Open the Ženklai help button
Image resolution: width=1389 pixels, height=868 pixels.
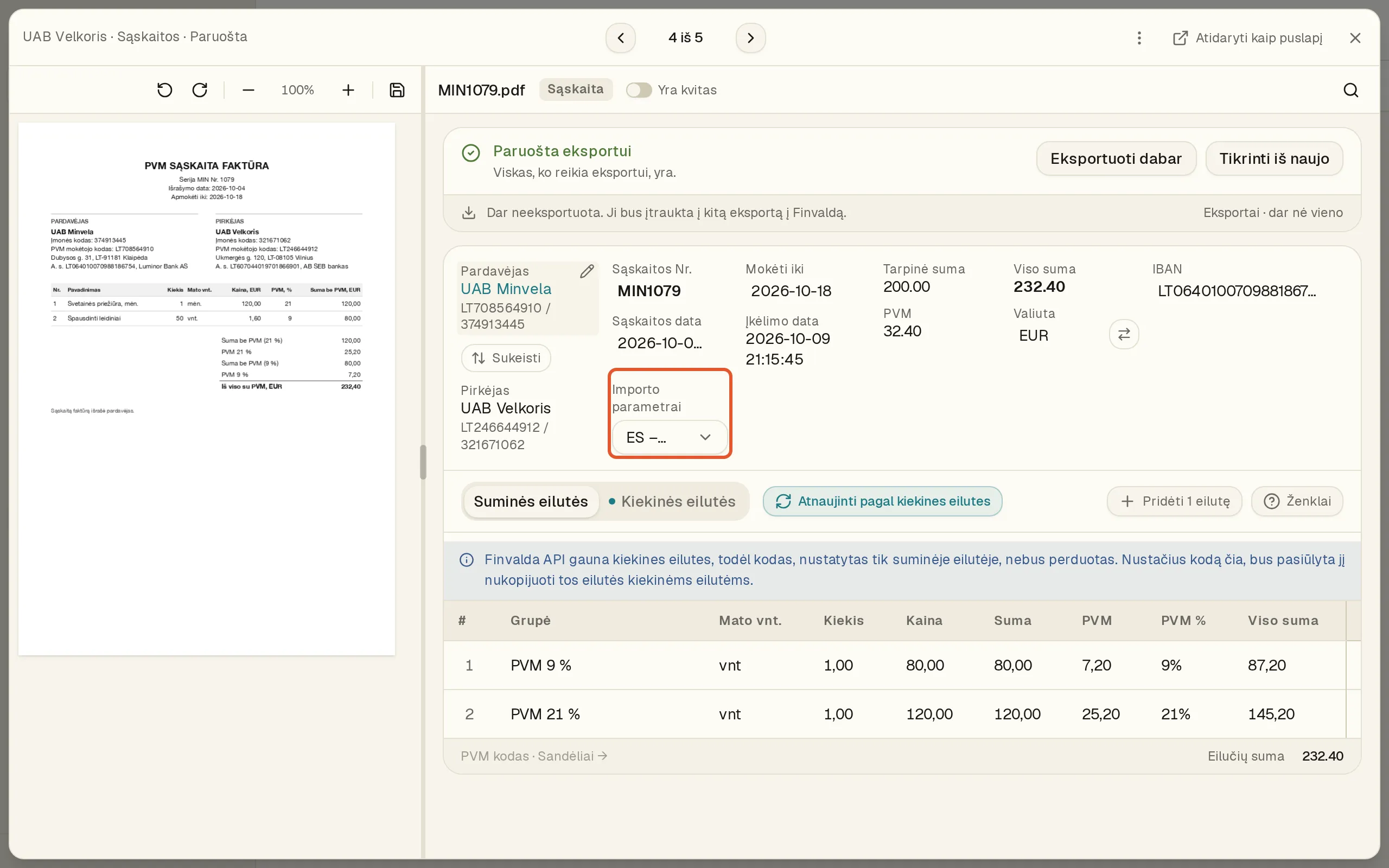(1297, 501)
